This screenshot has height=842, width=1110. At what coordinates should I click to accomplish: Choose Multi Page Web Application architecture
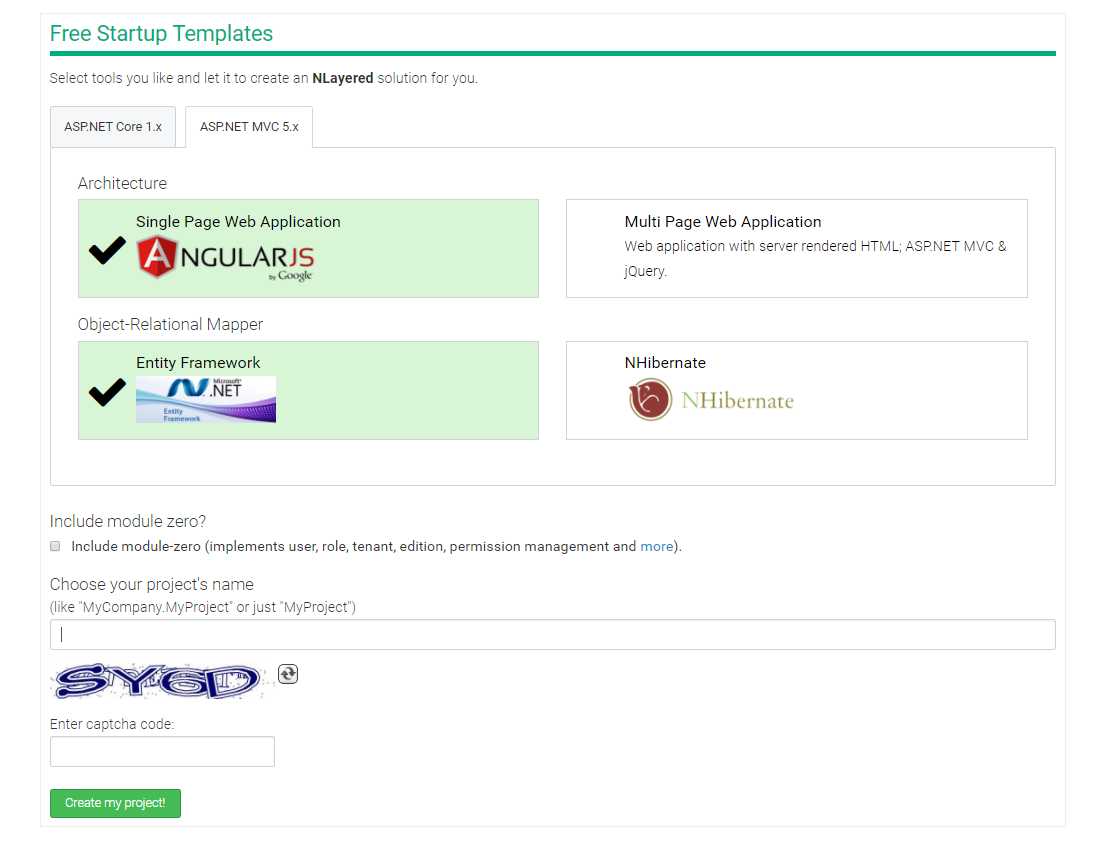[x=796, y=249]
